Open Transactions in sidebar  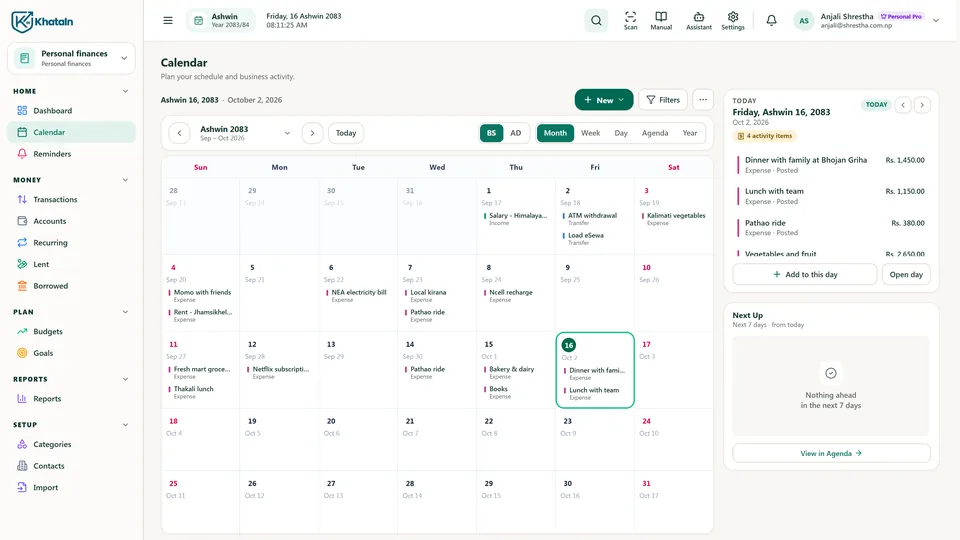pyautogui.click(x=71, y=200)
